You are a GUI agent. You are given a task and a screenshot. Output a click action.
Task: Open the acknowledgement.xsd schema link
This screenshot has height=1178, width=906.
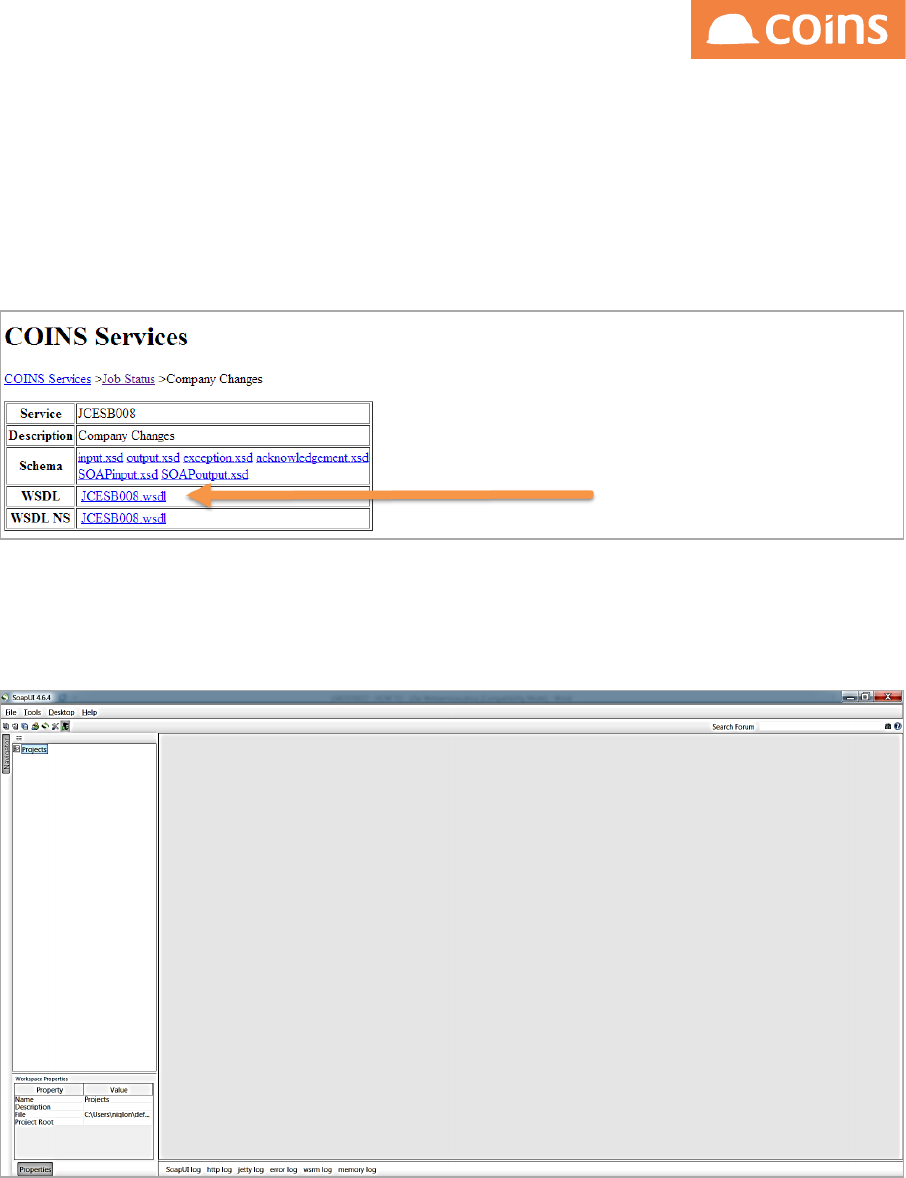(x=313, y=458)
